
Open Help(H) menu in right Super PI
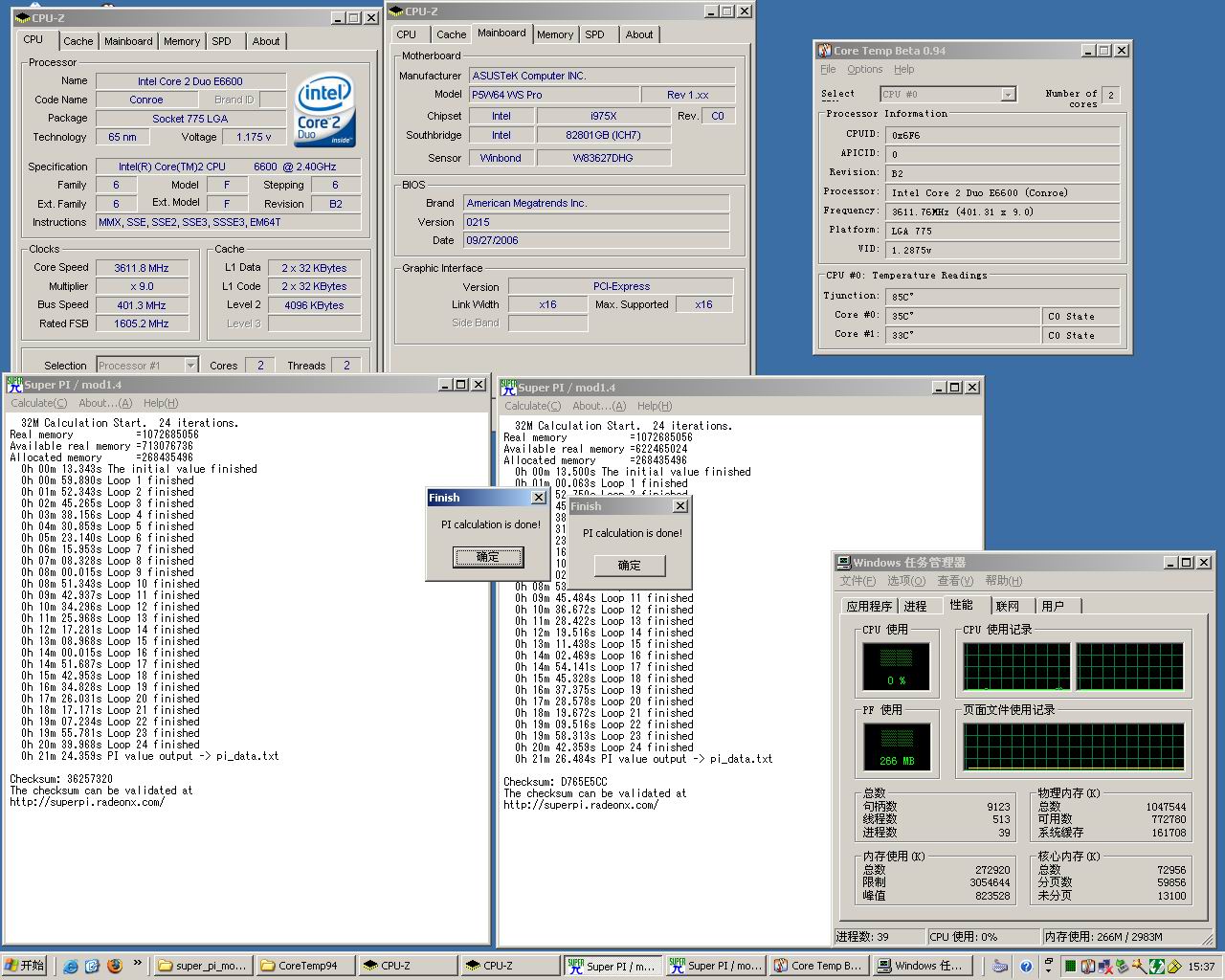(655, 406)
